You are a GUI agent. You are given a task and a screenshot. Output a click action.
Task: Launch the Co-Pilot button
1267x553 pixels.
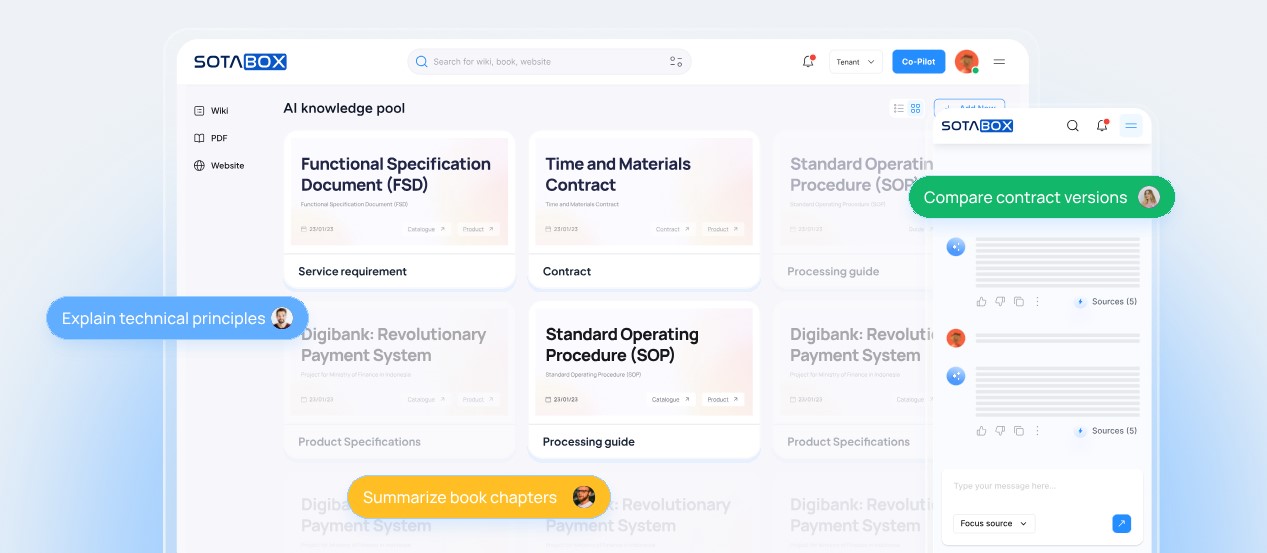pos(918,62)
